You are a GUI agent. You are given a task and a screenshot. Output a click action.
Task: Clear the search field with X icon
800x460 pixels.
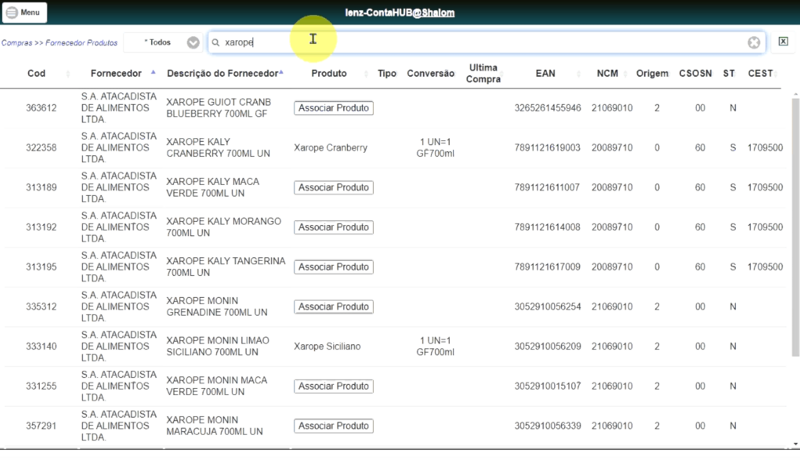point(754,42)
